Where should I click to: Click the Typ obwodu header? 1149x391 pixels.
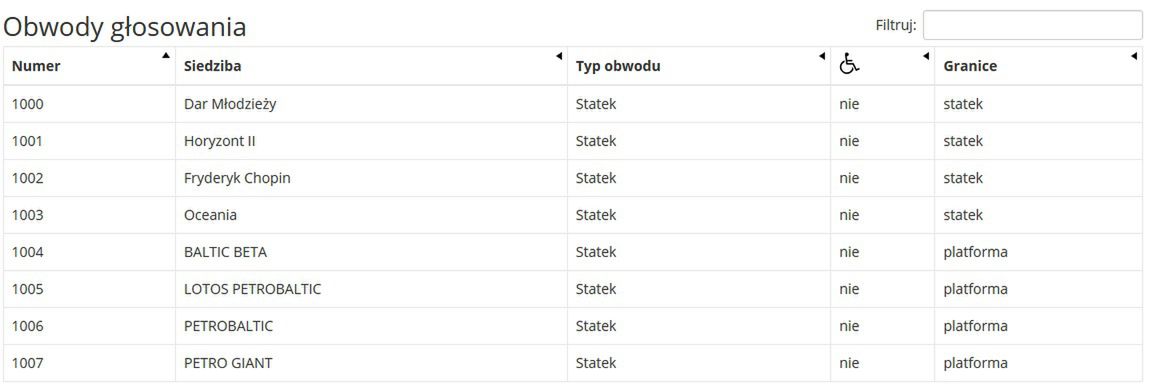[618, 66]
